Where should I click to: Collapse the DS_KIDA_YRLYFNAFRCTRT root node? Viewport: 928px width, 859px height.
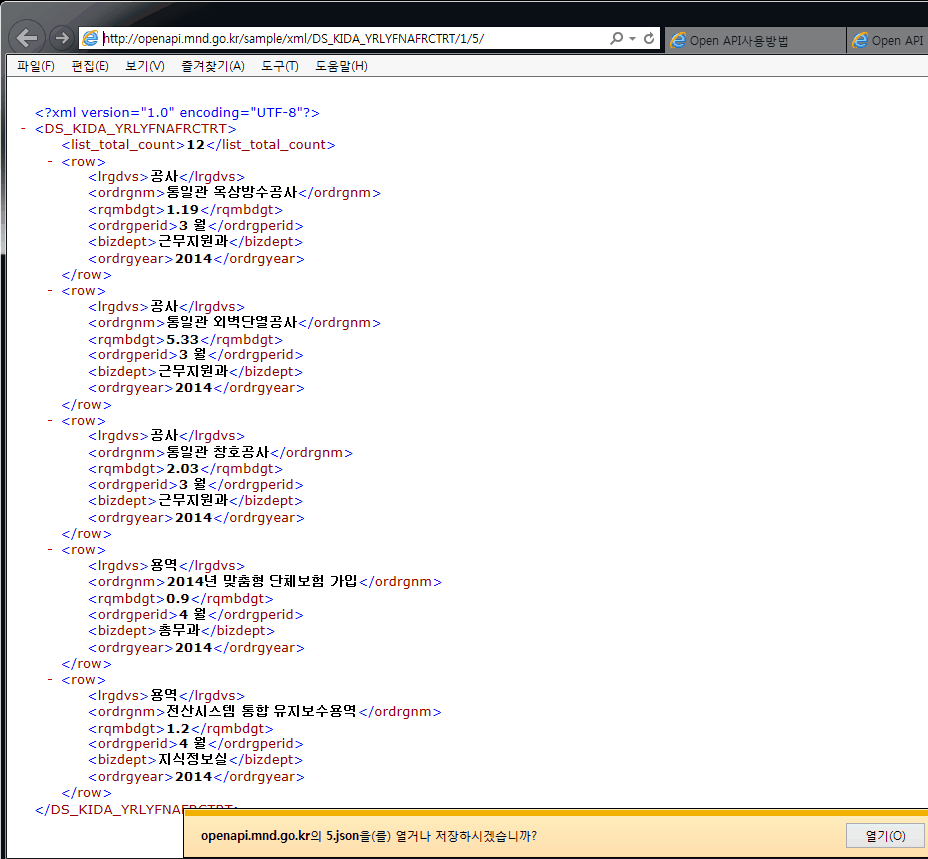[24, 128]
